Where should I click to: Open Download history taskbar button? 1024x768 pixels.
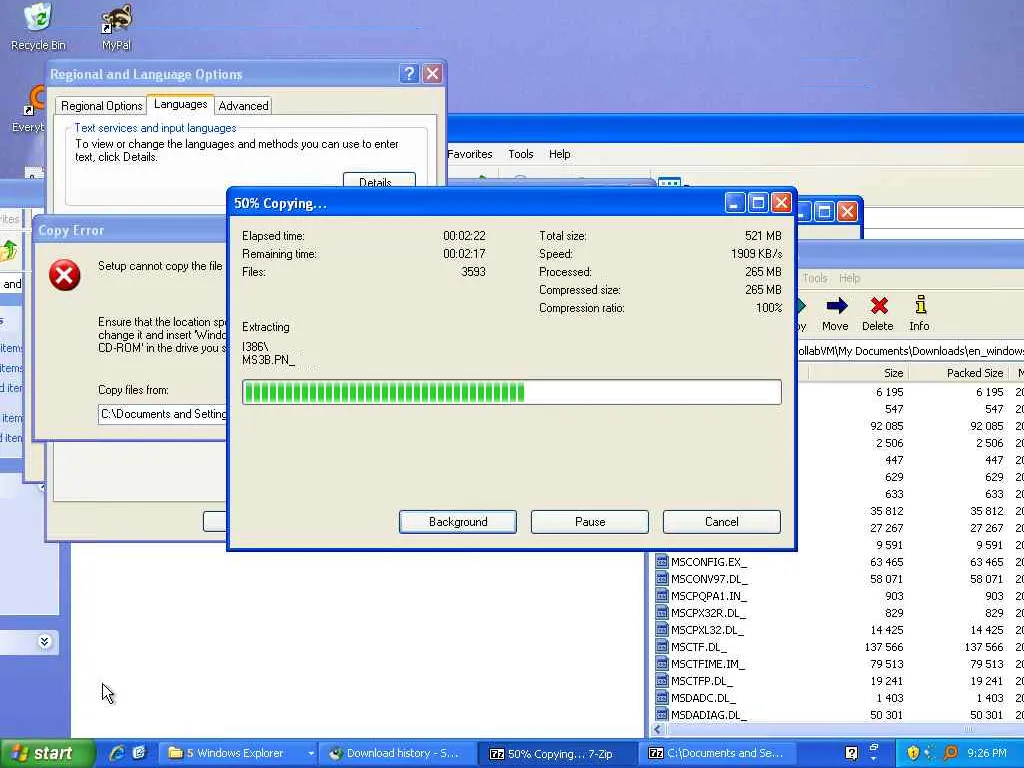tap(398, 753)
